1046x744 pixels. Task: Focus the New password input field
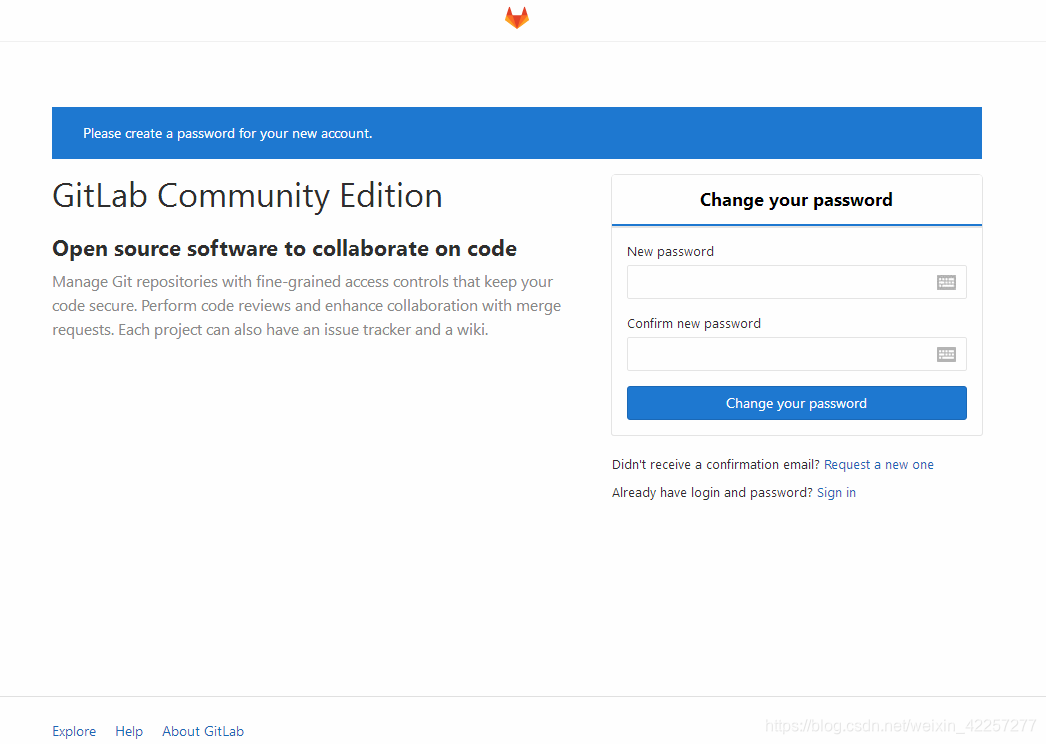pyautogui.click(x=797, y=282)
